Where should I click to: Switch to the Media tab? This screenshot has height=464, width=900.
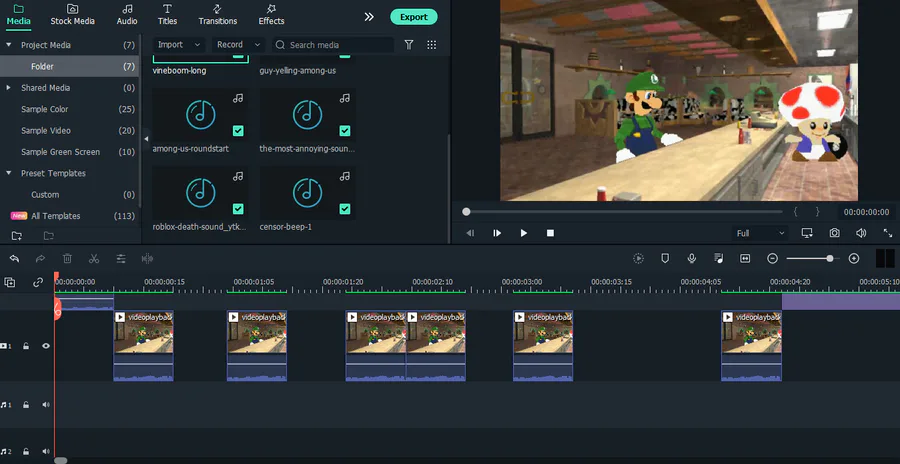(18, 16)
